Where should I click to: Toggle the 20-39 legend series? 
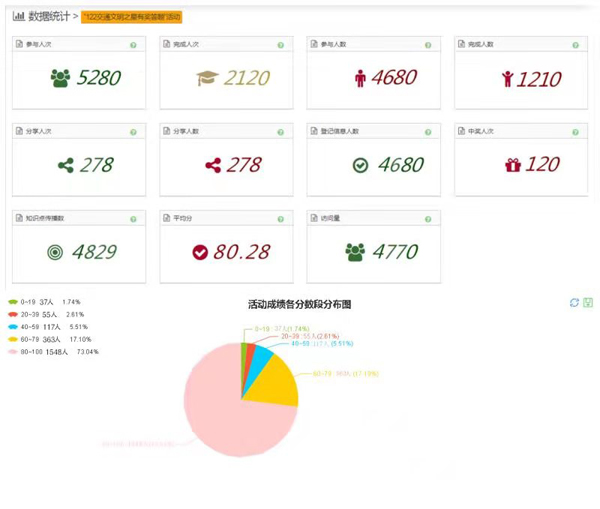pyautogui.click(x=14, y=314)
